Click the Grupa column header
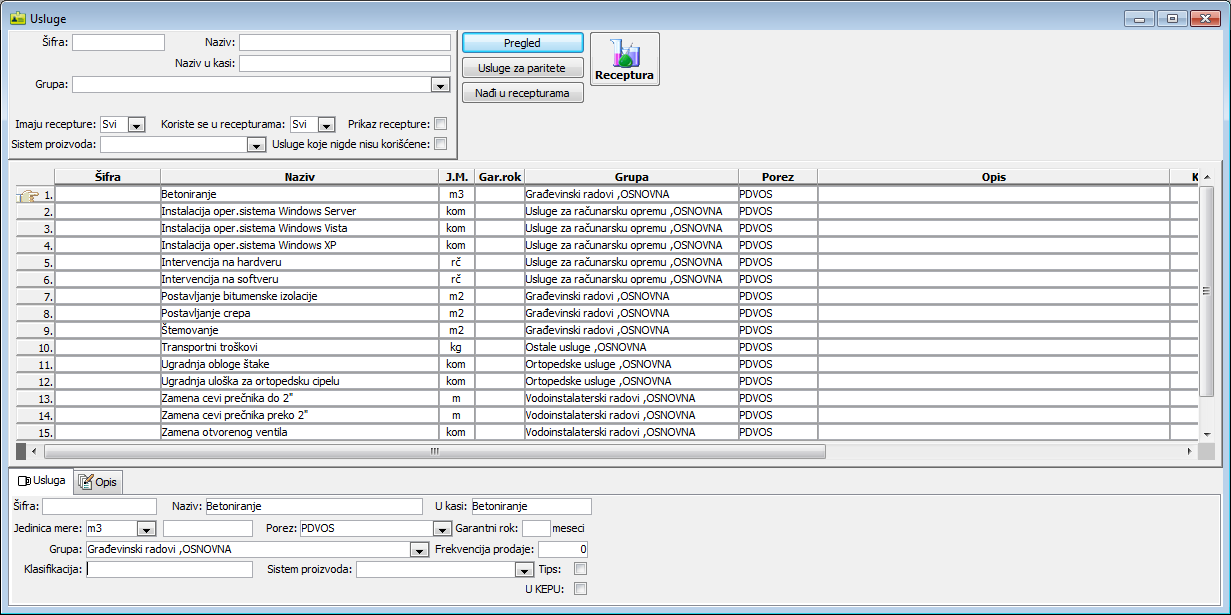1231x615 pixels. (x=630, y=177)
